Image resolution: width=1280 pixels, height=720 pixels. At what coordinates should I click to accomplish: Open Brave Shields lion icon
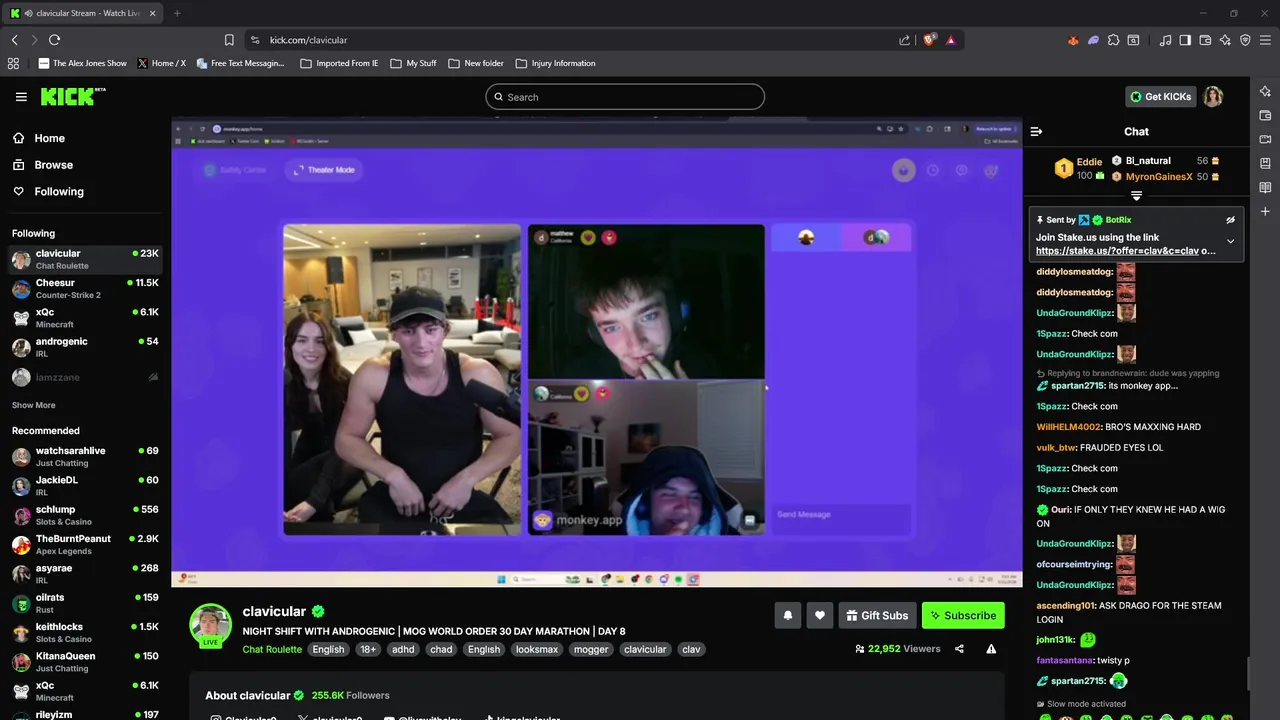click(x=929, y=40)
